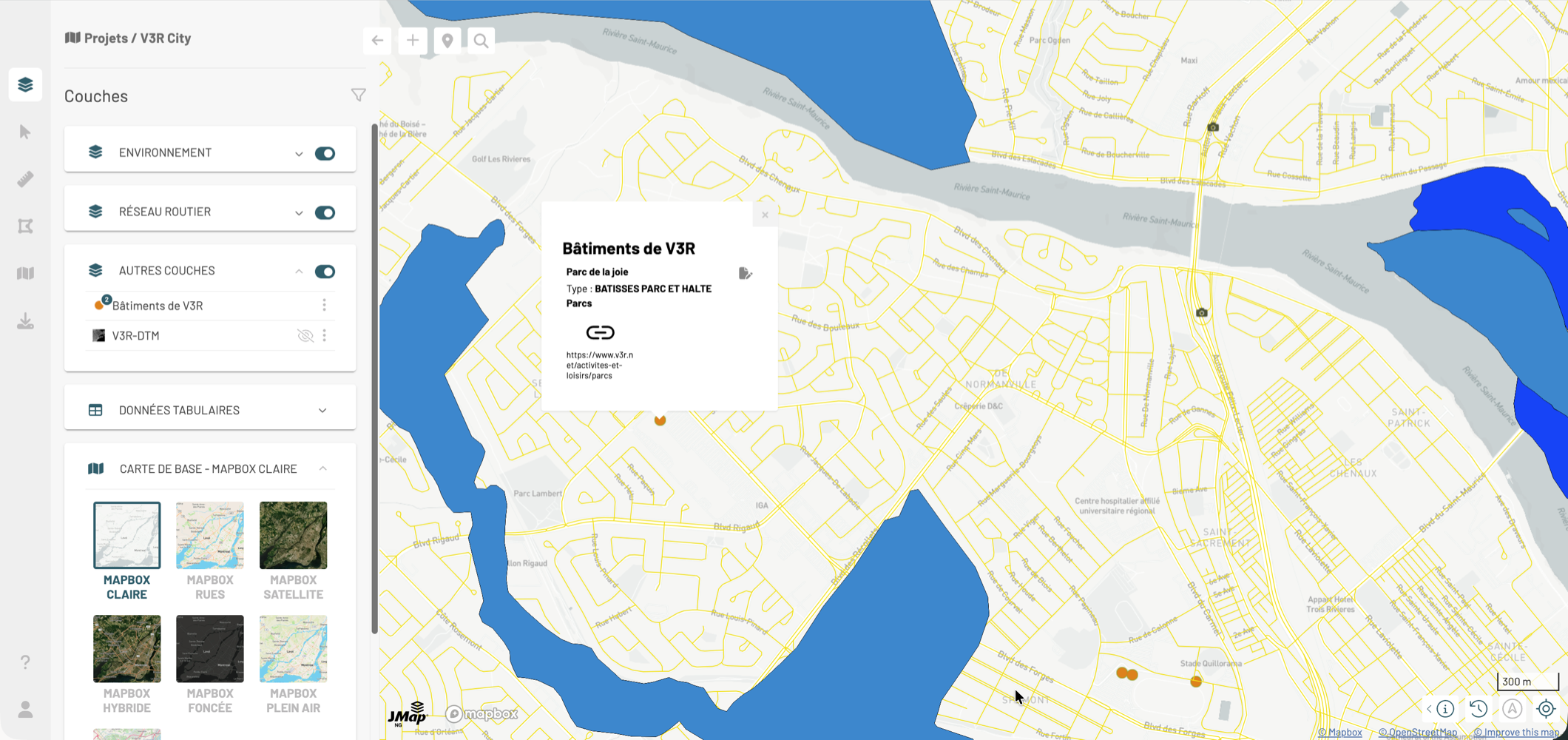1568x740 pixels.
Task: Expand the DONNÉES TABULAIRES section
Action: (322, 410)
